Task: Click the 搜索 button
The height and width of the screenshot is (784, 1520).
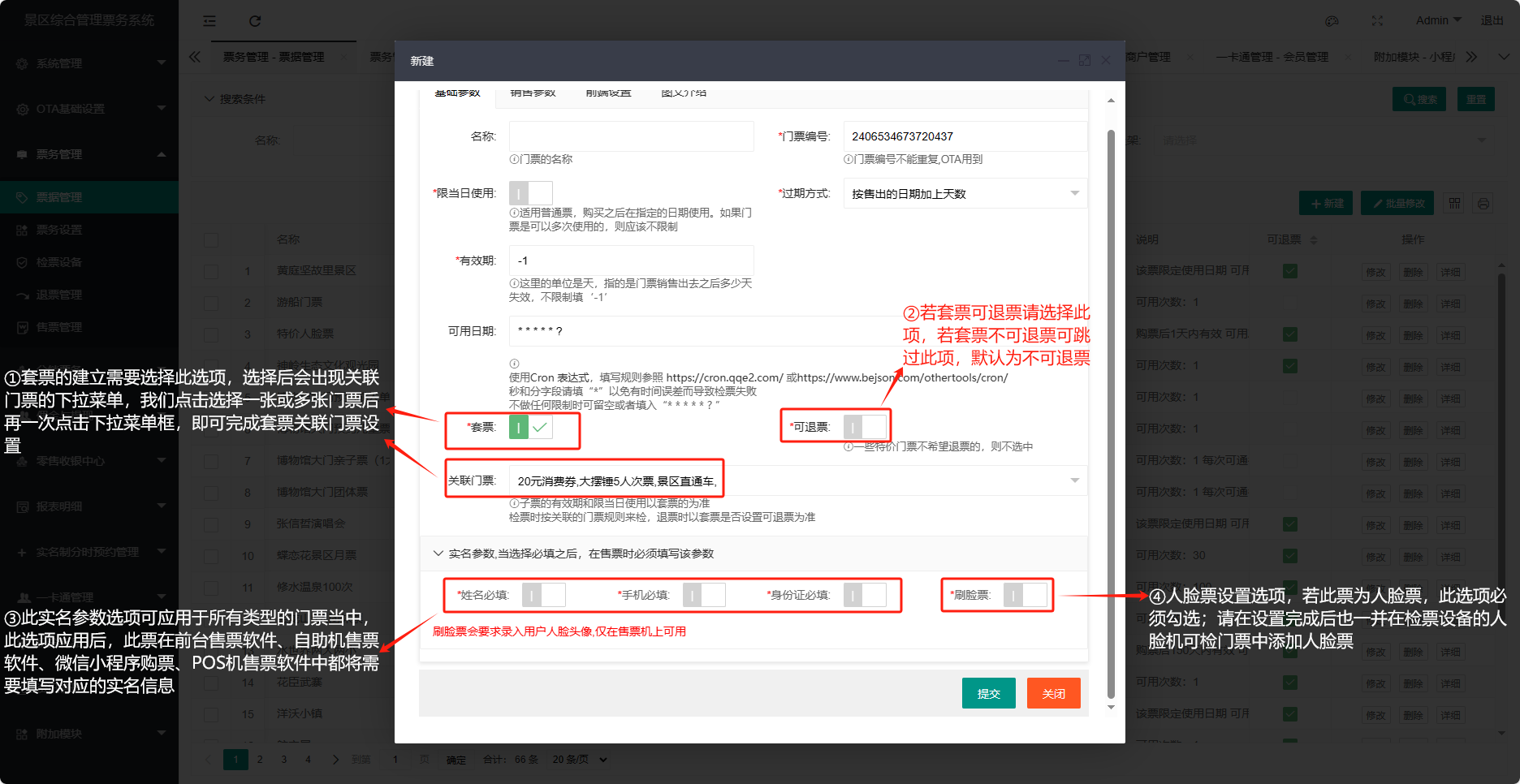Action: [x=1419, y=99]
